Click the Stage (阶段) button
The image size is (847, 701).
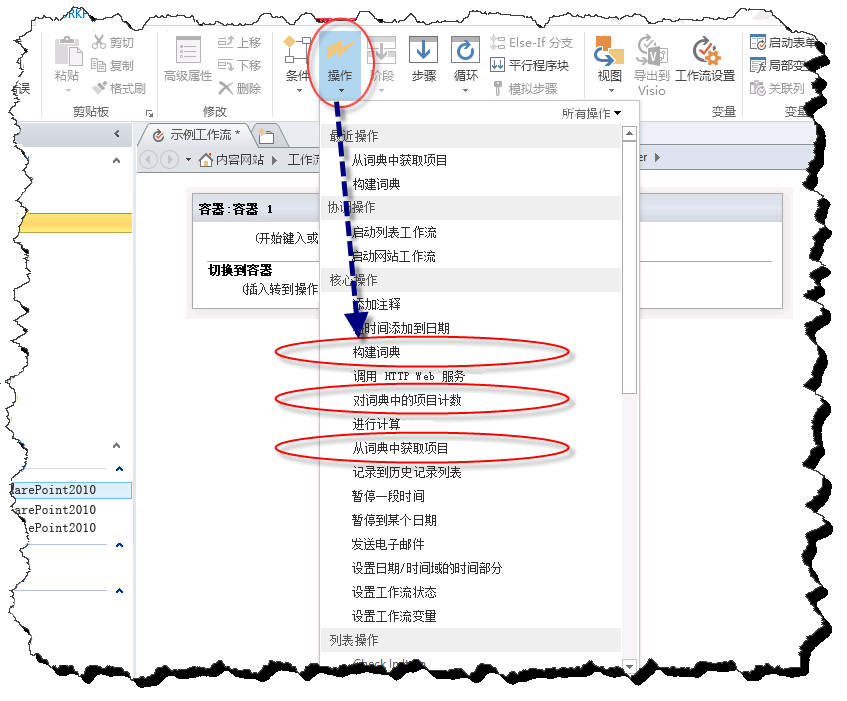coord(382,64)
